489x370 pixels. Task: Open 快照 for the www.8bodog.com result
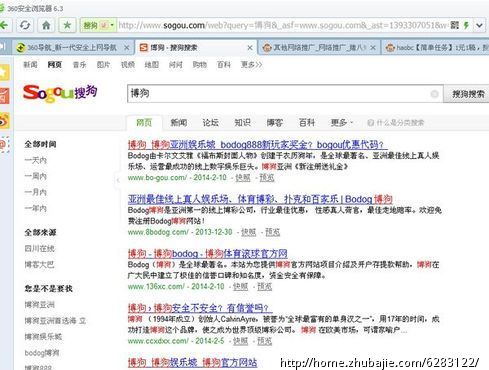pyautogui.click(x=248, y=232)
